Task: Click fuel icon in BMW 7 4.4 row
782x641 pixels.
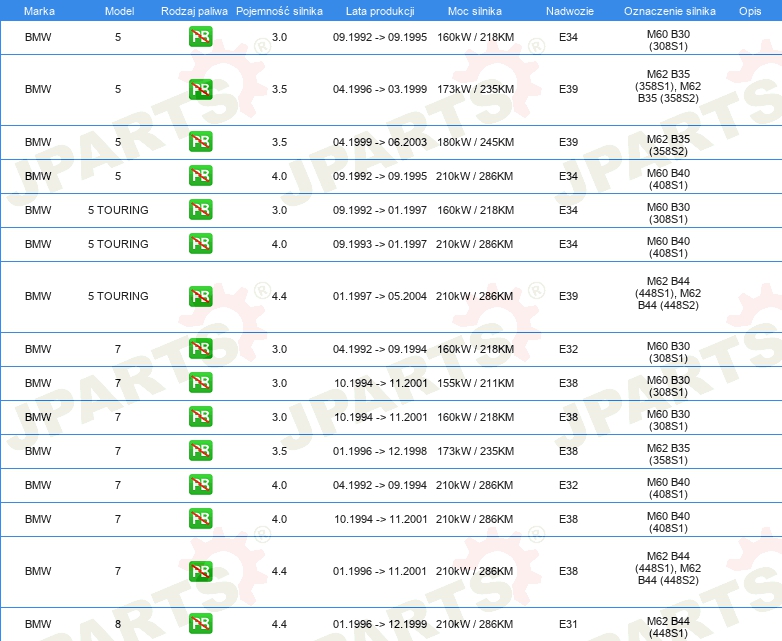Action: pyautogui.click(x=200, y=572)
